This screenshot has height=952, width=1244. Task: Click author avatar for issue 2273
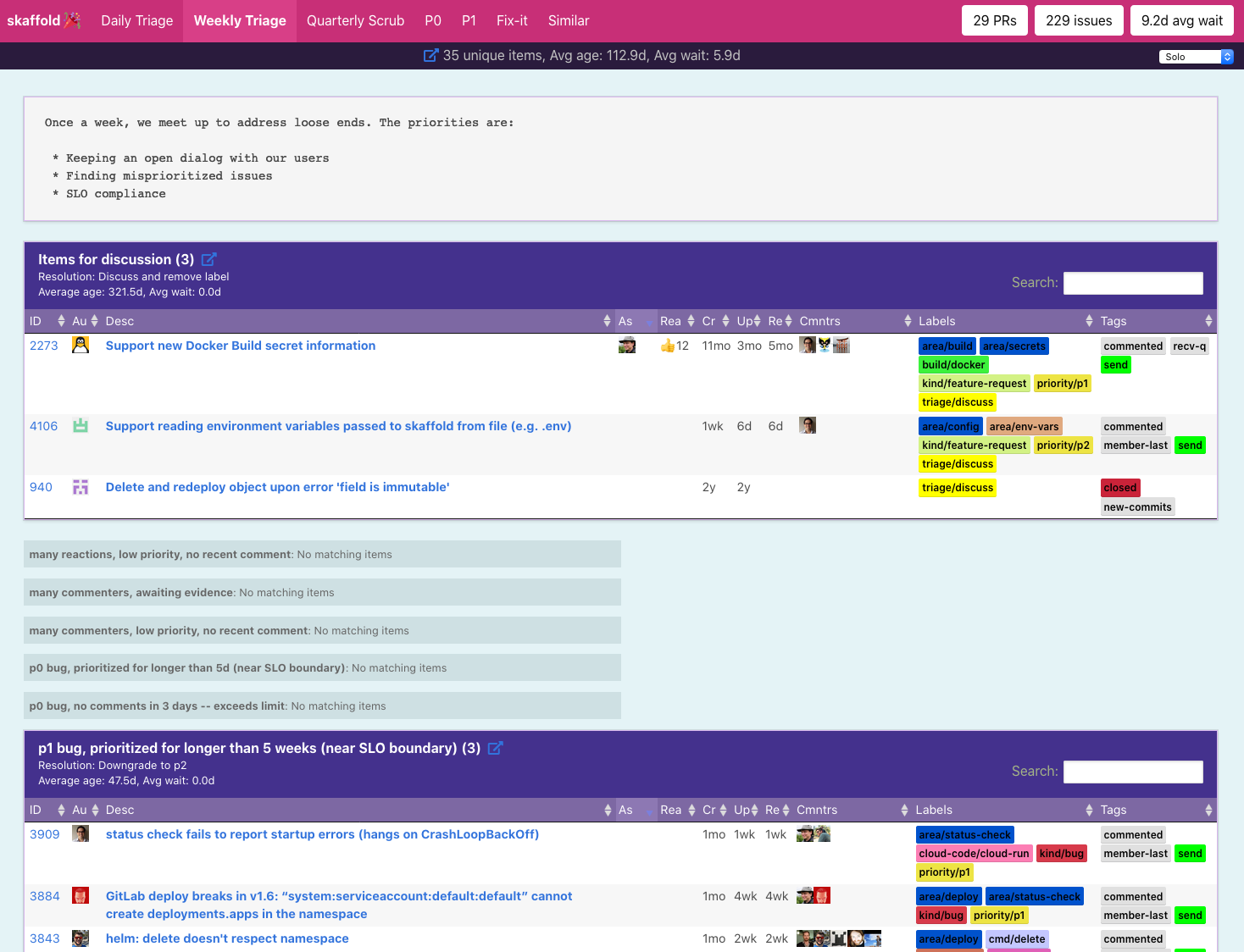point(81,345)
